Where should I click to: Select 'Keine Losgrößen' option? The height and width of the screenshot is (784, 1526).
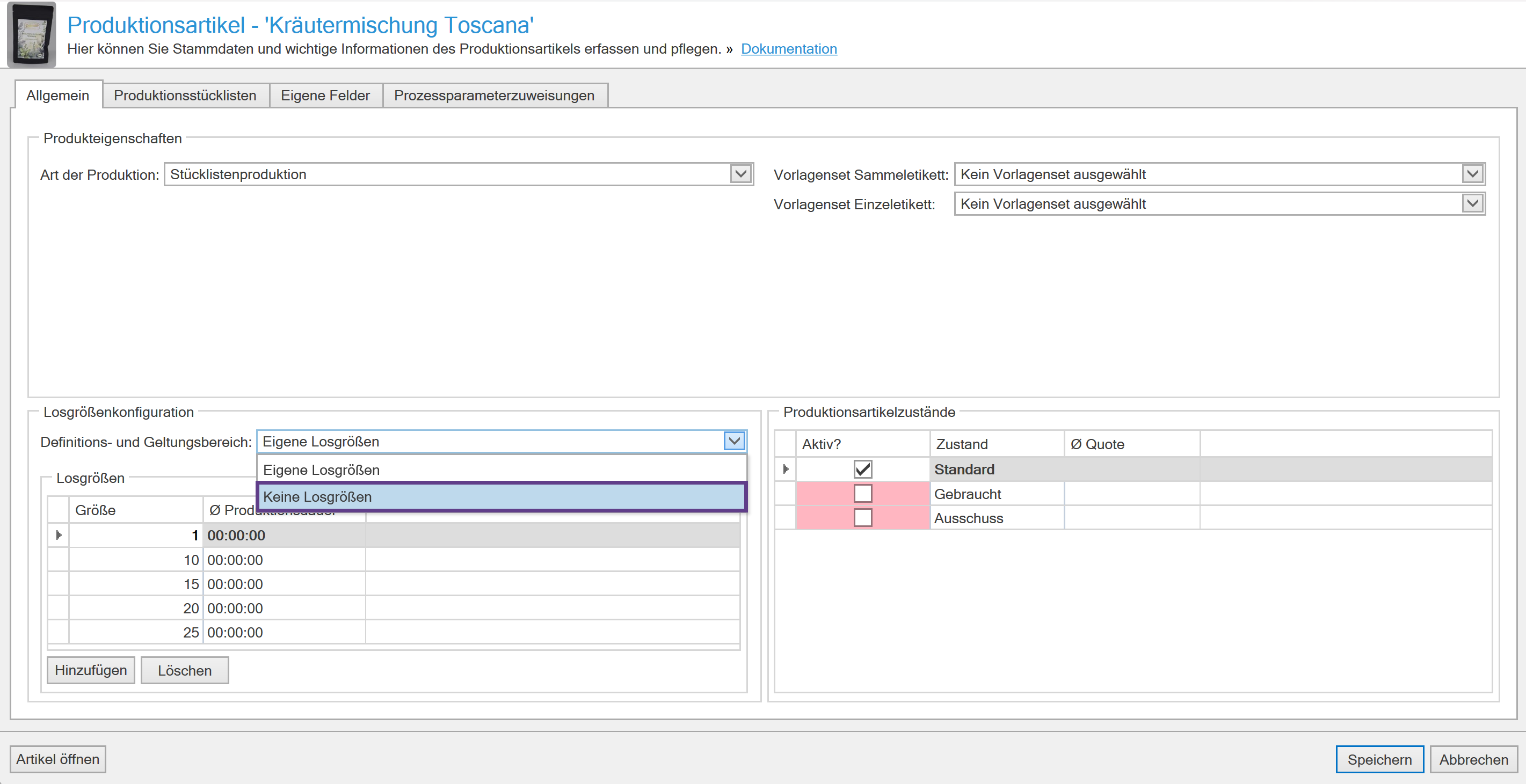501,497
